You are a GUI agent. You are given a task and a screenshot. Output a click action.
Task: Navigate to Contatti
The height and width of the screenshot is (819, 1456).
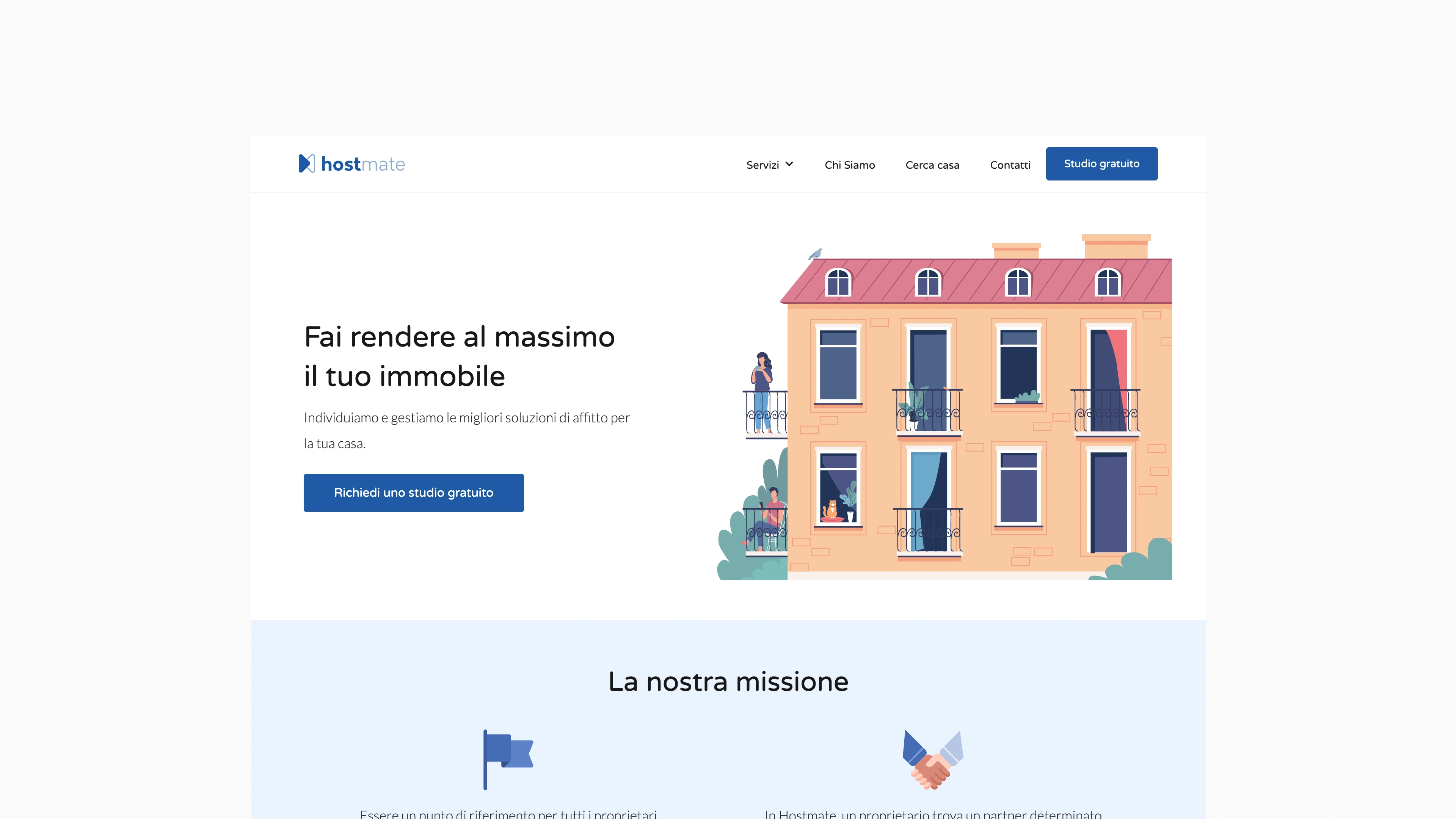[x=1009, y=165]
